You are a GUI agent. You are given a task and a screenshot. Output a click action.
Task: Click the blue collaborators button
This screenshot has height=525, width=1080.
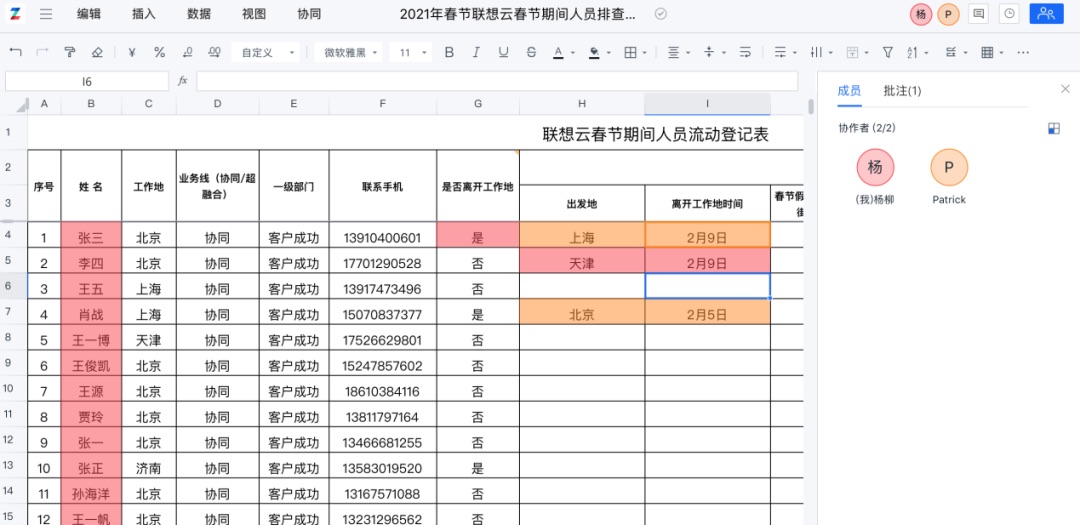(1046, 14)
